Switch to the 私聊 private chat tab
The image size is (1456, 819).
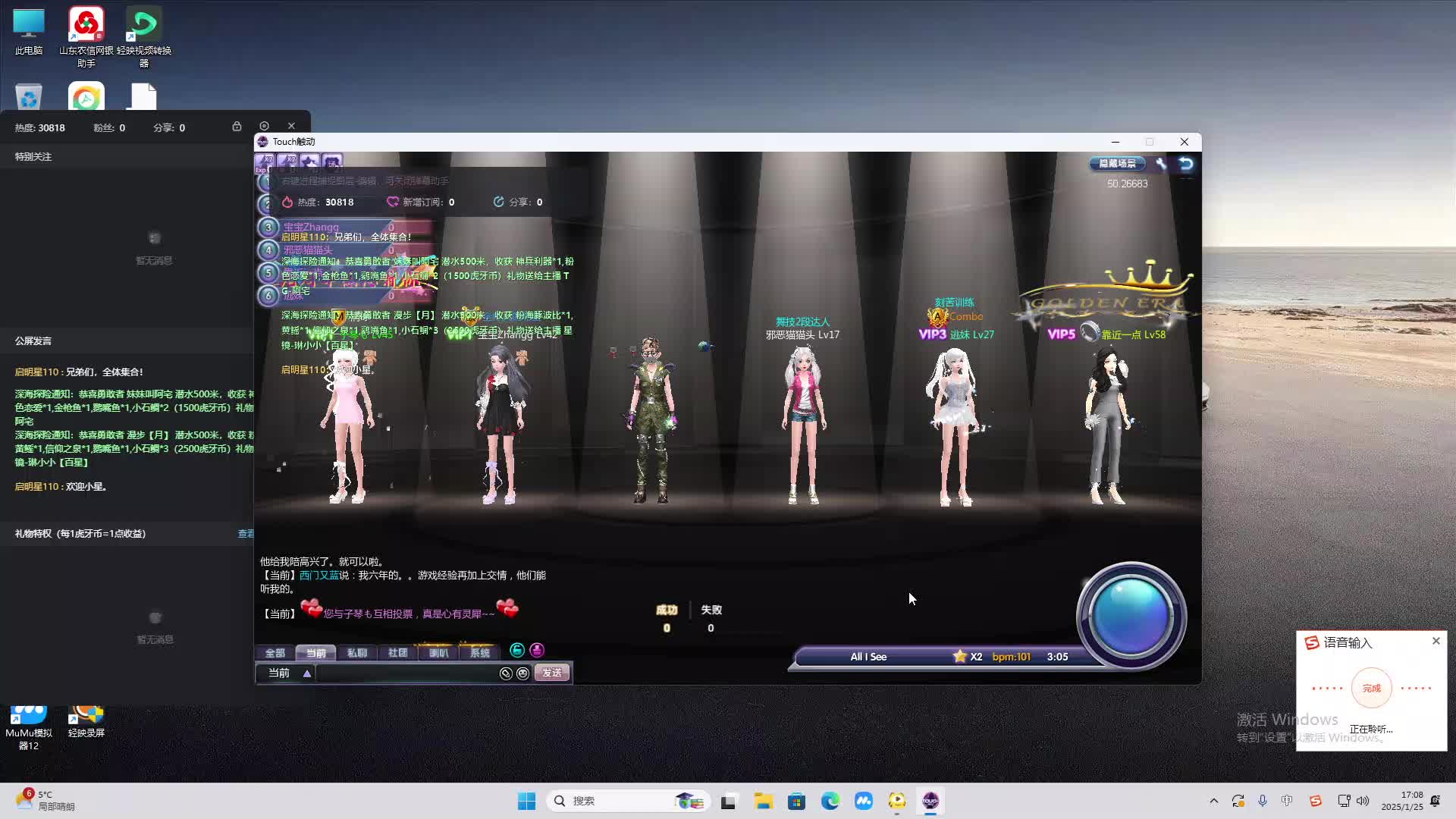(356, 653)
